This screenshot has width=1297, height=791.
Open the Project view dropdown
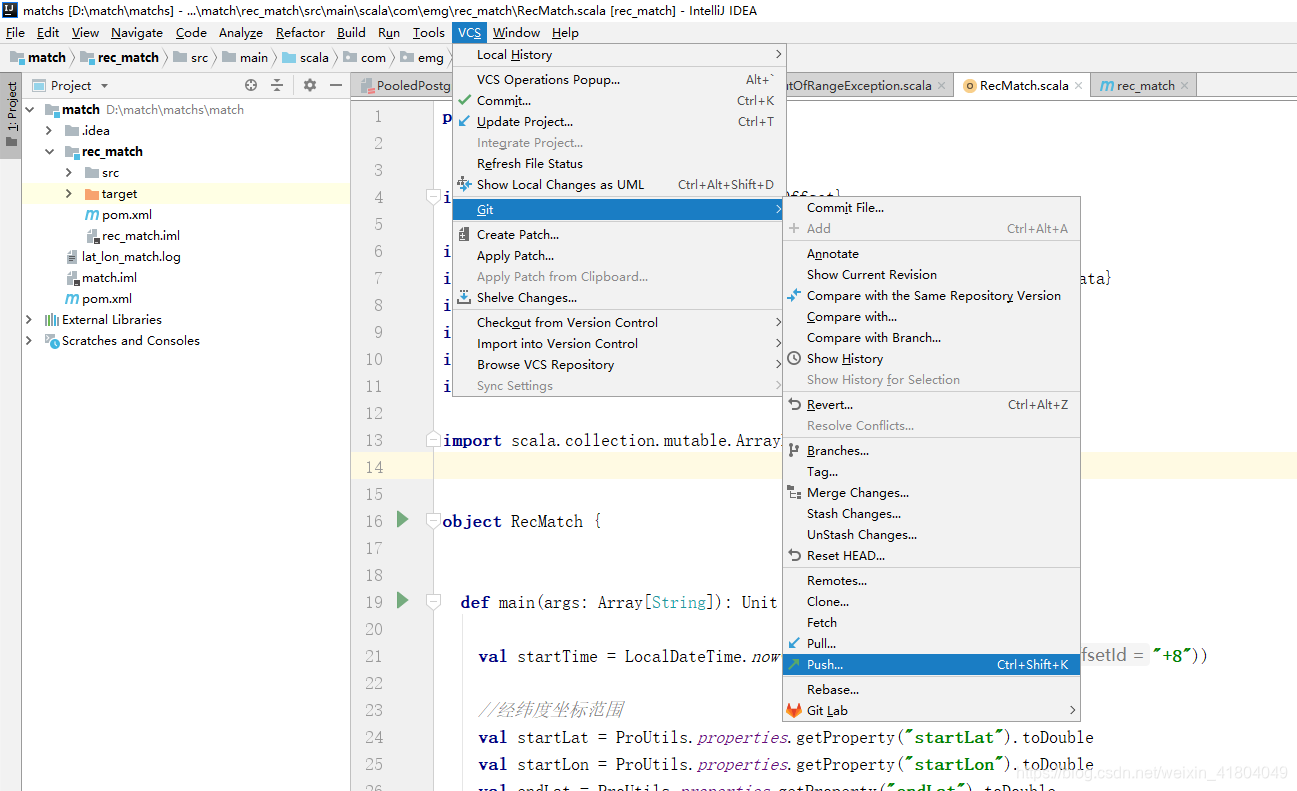(104, 86)
